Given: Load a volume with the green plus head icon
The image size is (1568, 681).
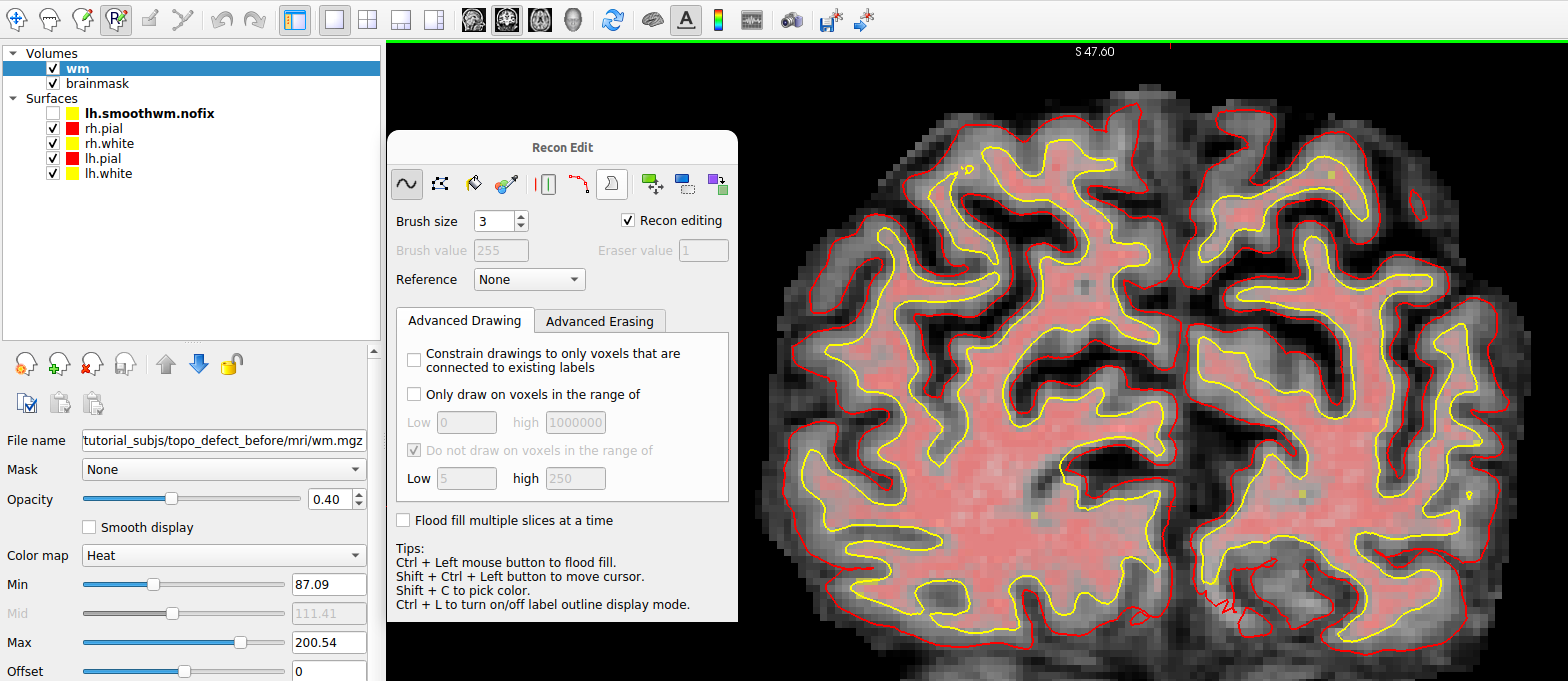Looking at the screenshot, I should tap(60, 365).
